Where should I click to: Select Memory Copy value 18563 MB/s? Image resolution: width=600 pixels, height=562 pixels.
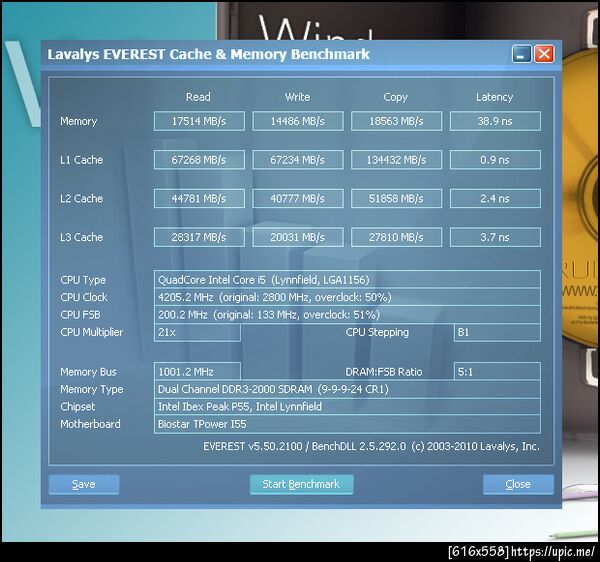pos(396,121)
